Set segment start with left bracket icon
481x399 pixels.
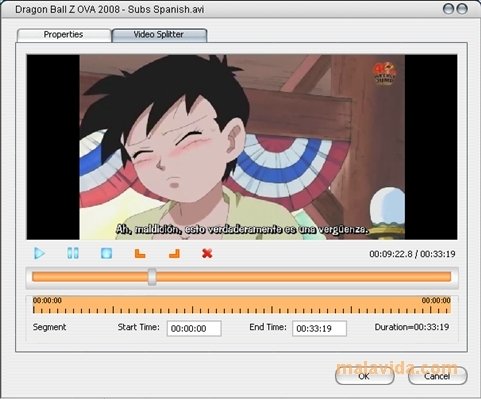(x=140, y=254)
